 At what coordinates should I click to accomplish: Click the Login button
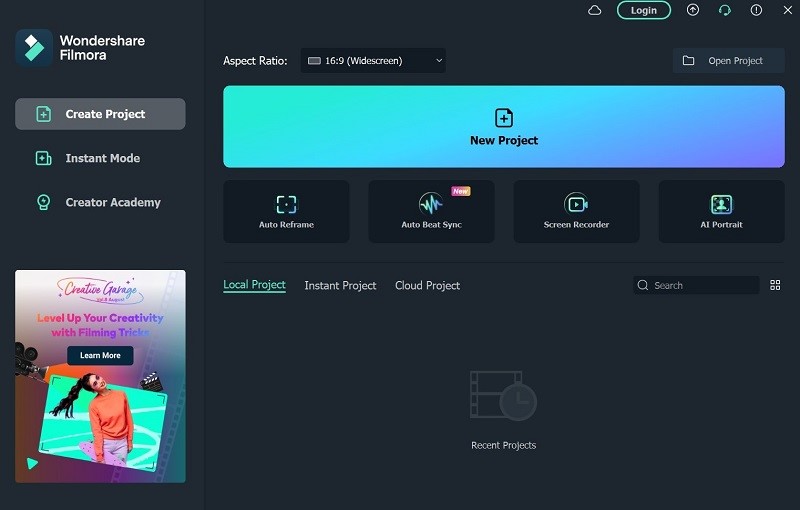[644, 10]
